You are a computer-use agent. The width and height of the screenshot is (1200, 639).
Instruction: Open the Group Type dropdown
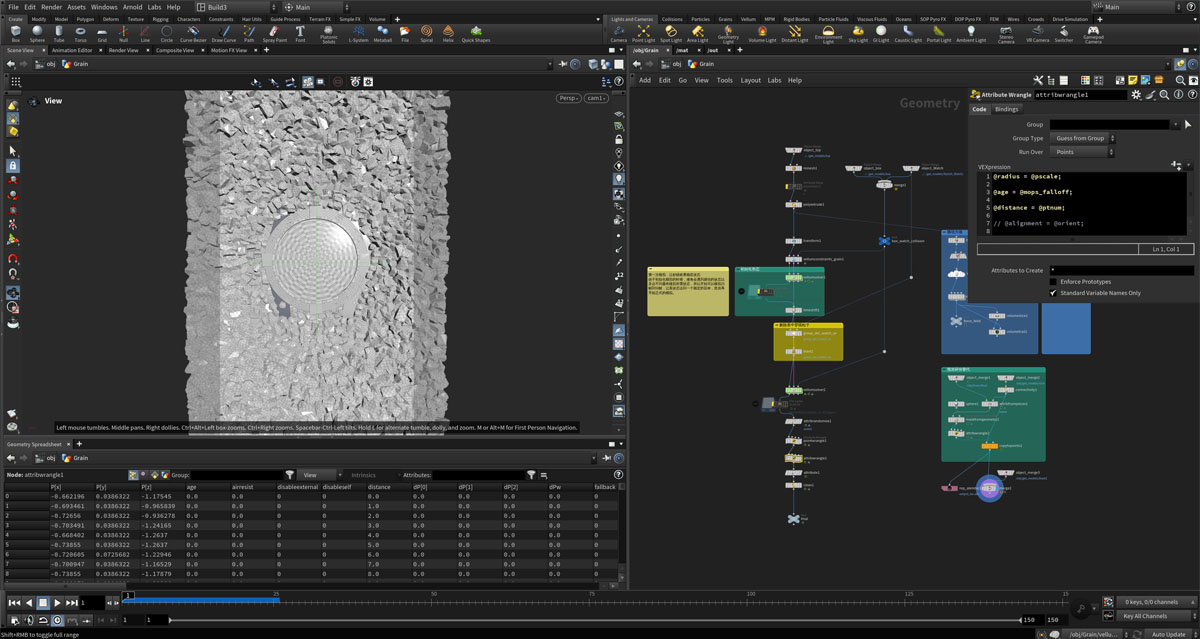[1081, 138]
